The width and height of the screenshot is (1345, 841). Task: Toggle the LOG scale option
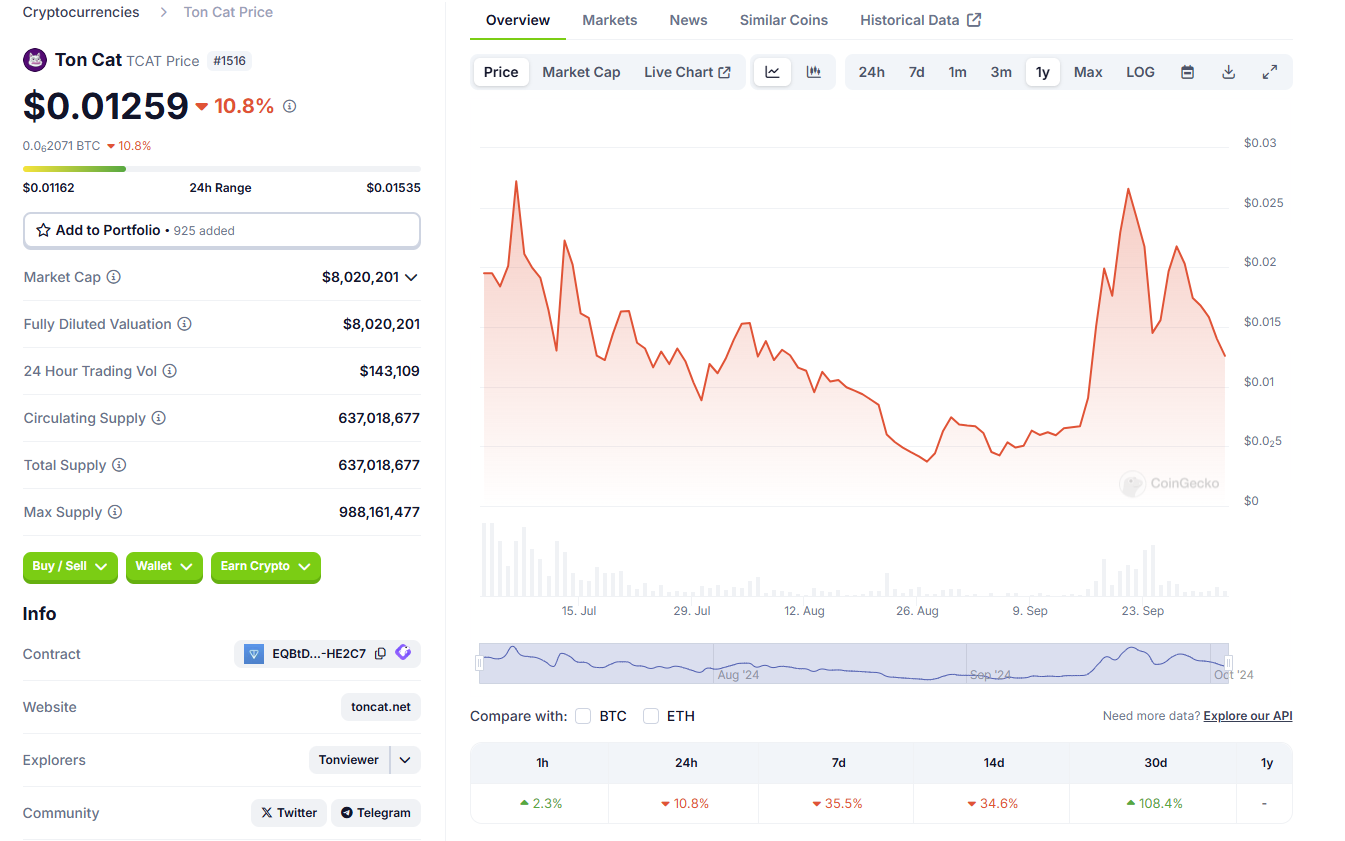coord(1140,72)
